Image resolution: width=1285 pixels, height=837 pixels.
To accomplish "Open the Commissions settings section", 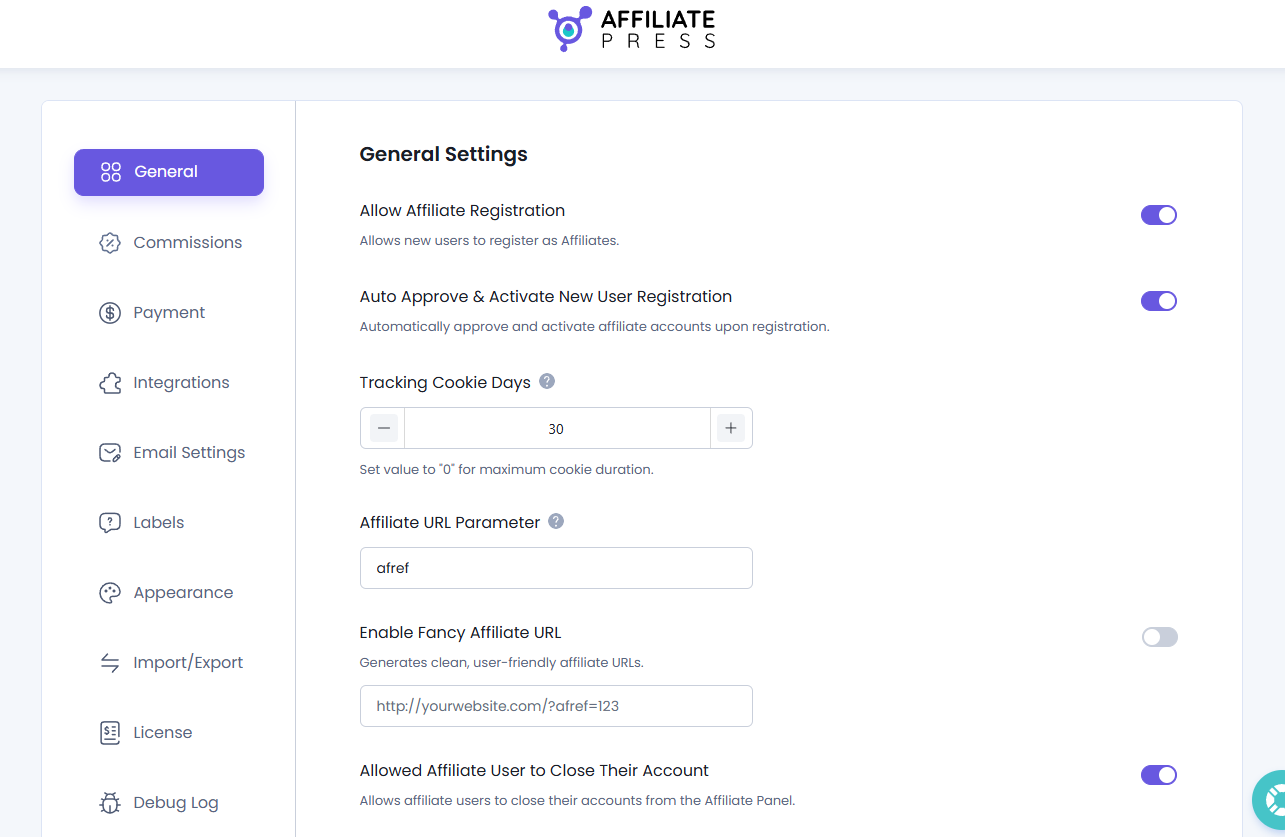I will pyautogui.click(x=187, y=242).
